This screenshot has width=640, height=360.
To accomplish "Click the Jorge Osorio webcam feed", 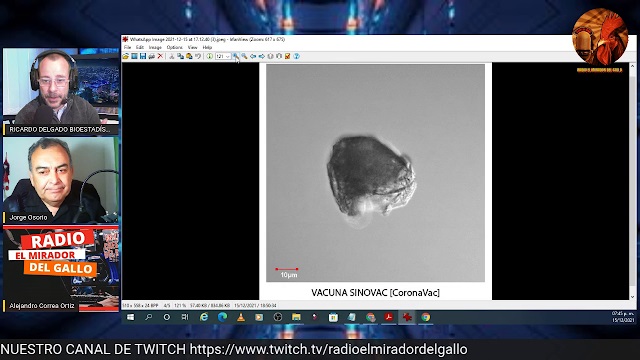I will point(61,180).
